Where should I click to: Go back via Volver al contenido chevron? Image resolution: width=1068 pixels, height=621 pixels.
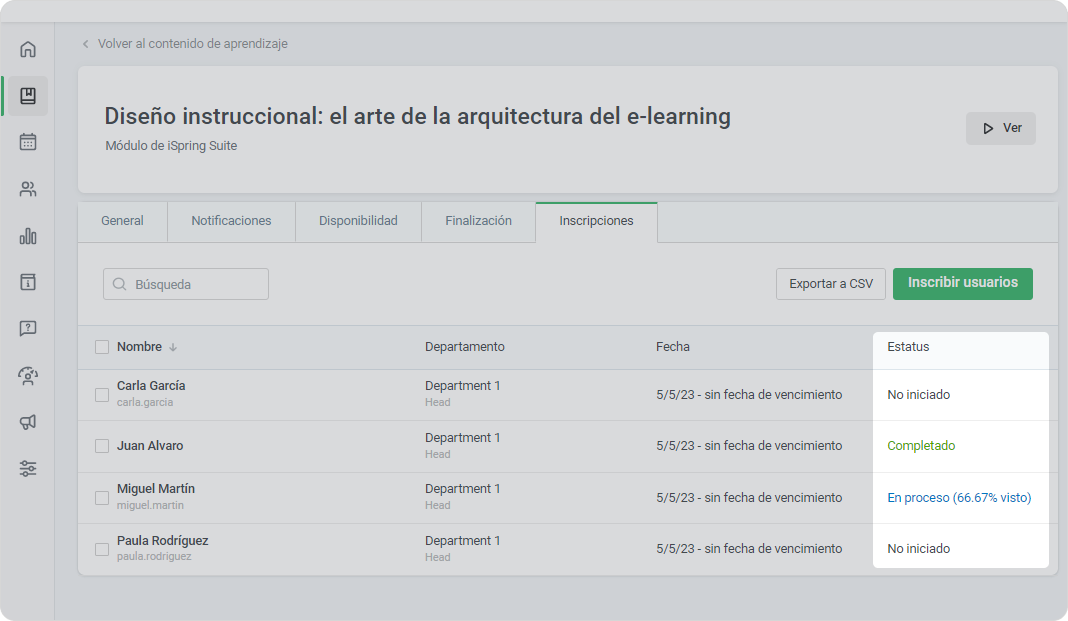point(86,44)
